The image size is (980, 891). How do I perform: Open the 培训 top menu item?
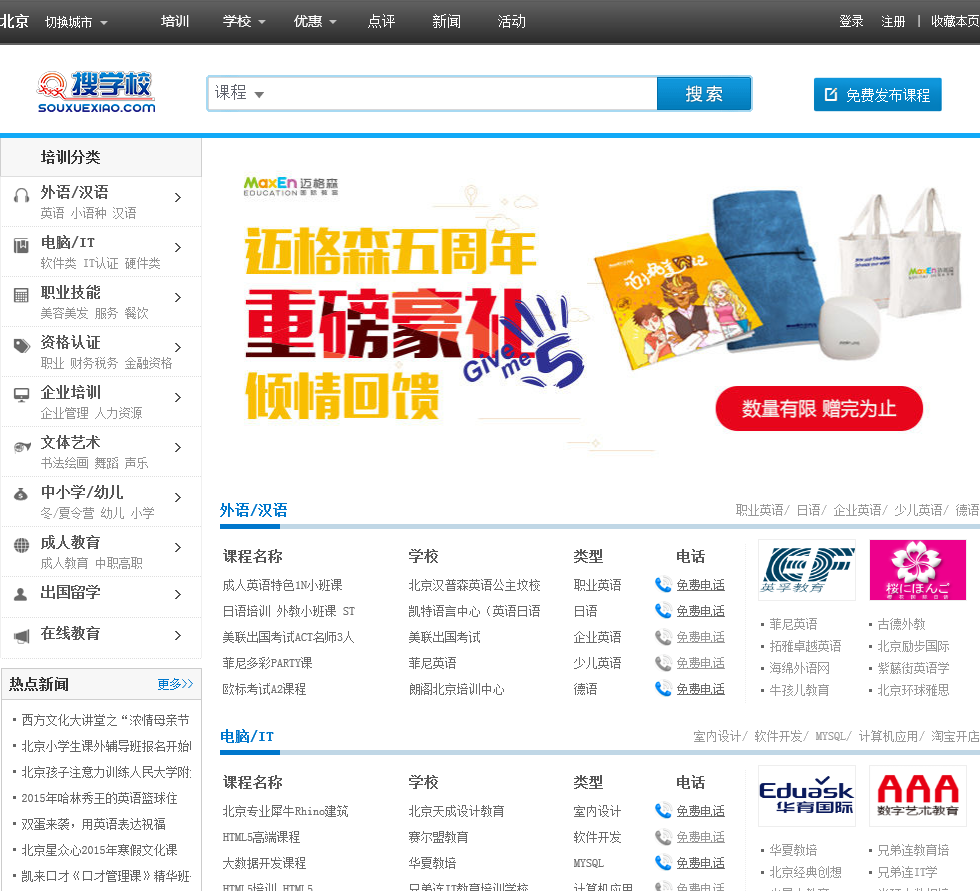tap(175, 21)
